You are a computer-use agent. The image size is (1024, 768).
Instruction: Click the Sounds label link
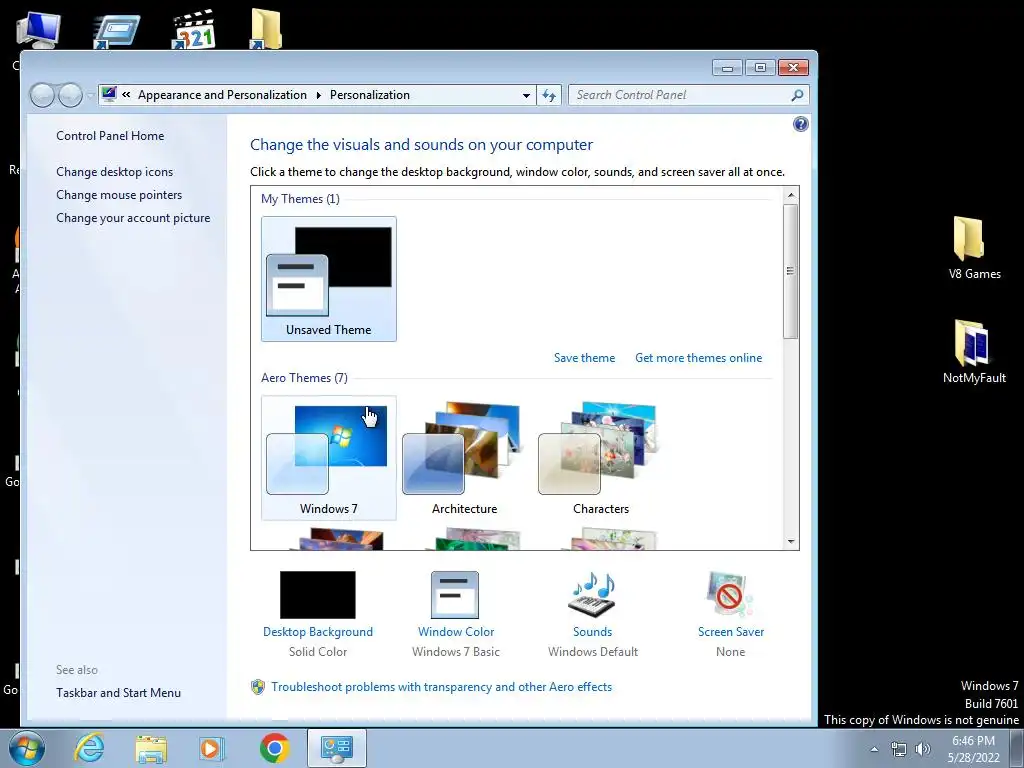click(592, 632)
